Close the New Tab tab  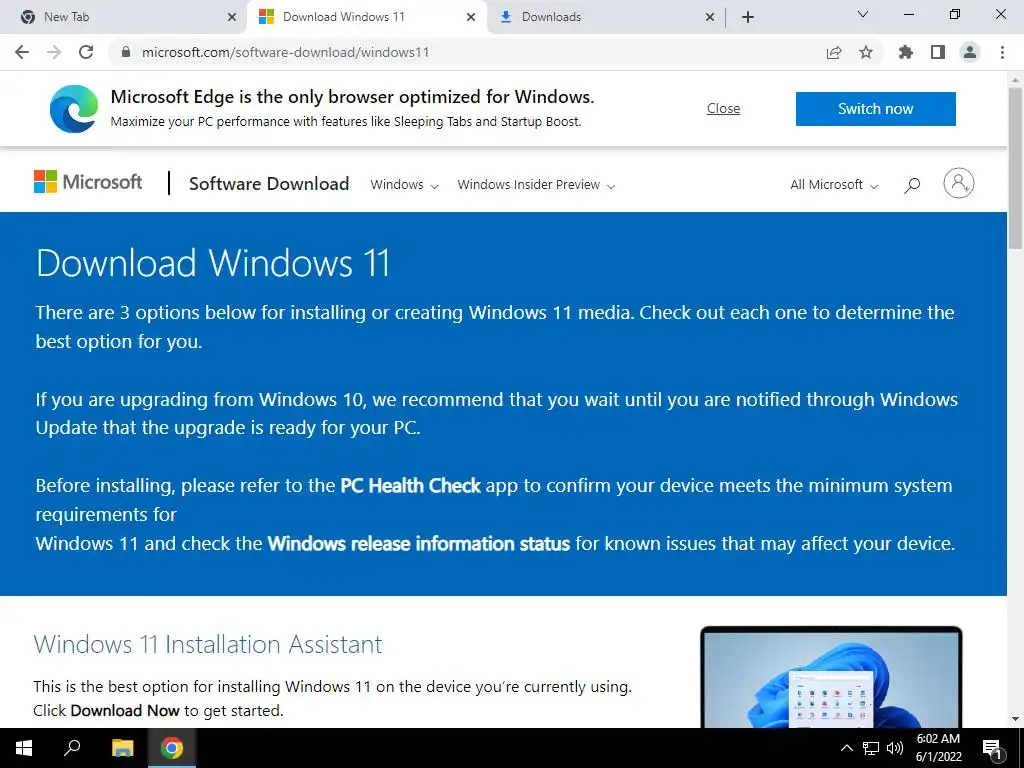pos(232,17)
